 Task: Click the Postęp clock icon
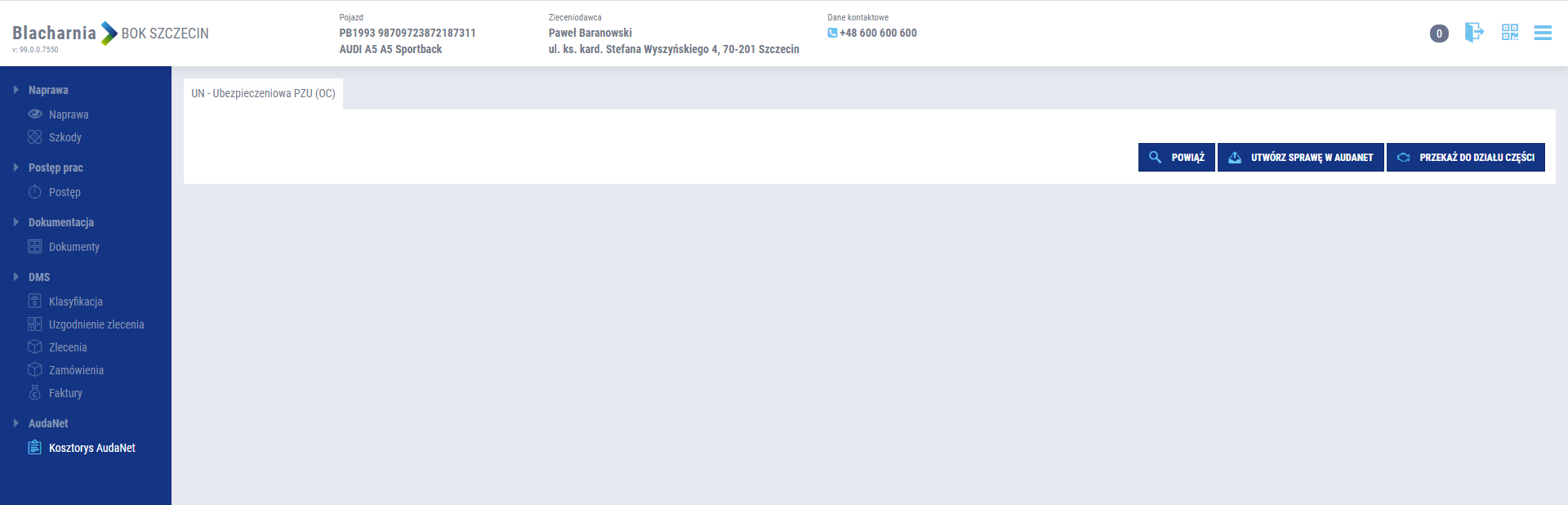[35, 192]
